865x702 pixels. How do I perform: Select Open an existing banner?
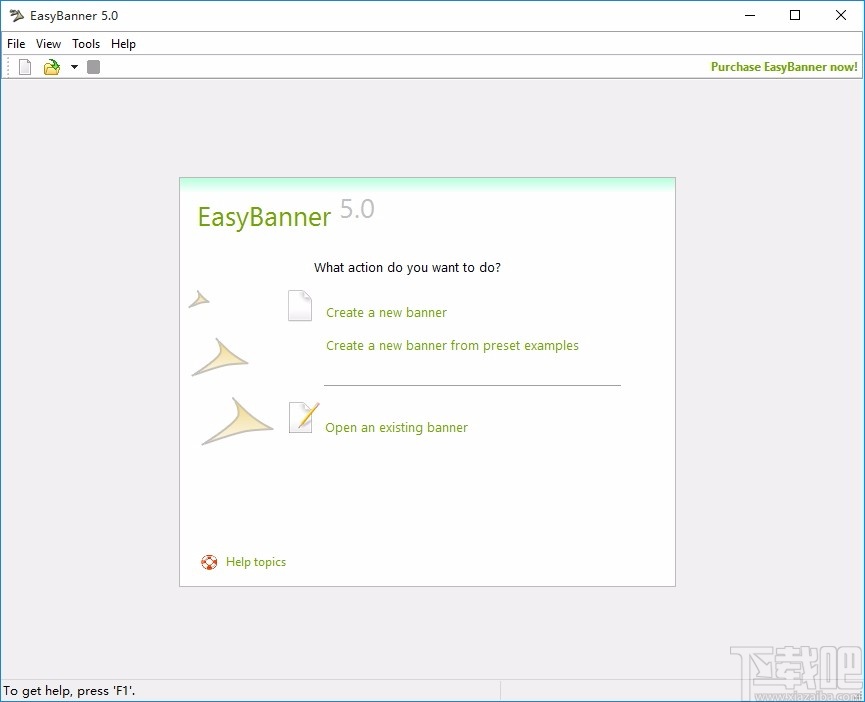pyautogui.click(x=396, y=427)
